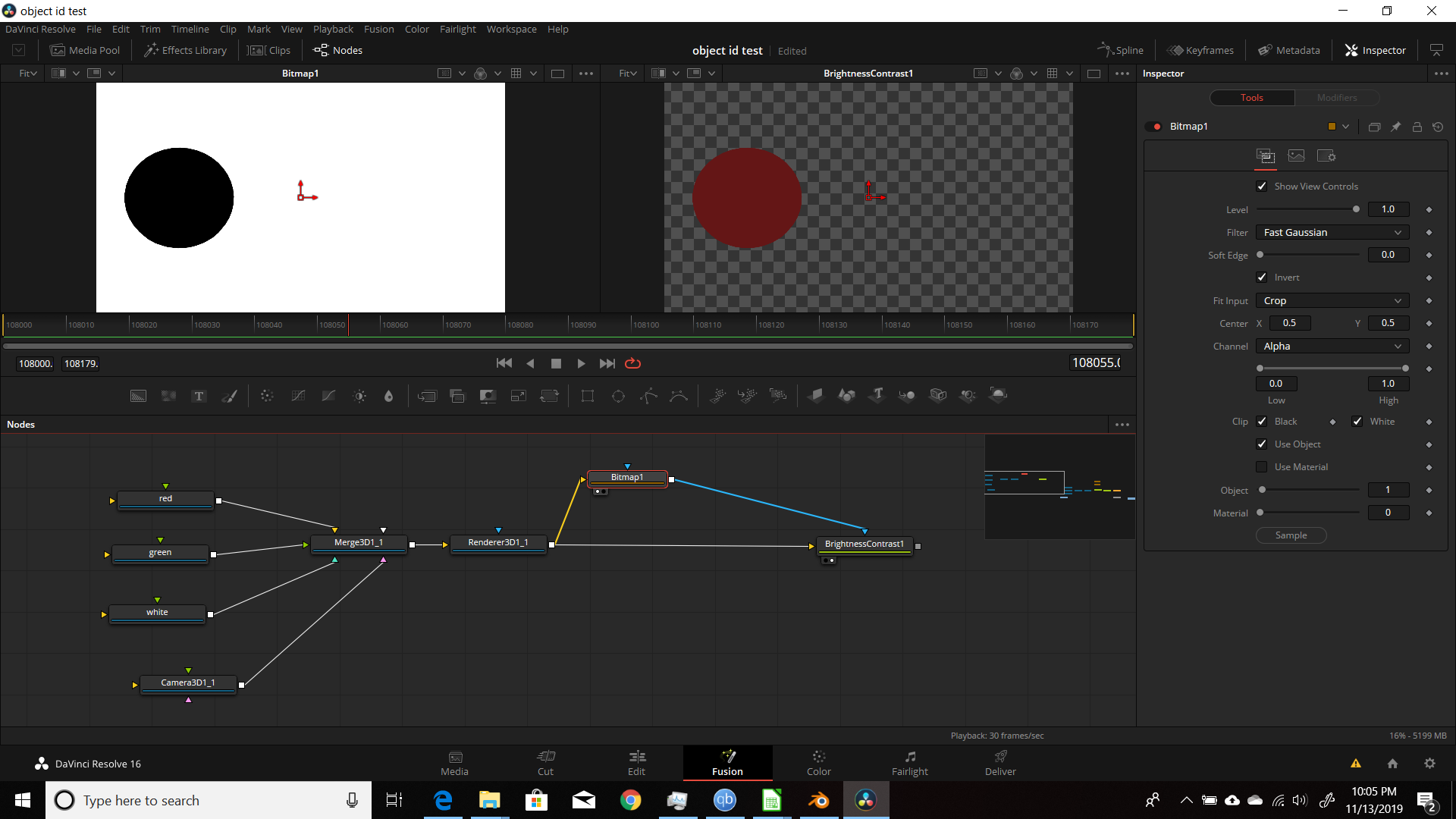The height and width of the screenshot is (819, 1456).
Task: Add a Text+ tool from the toolbar
Action: 199,396
